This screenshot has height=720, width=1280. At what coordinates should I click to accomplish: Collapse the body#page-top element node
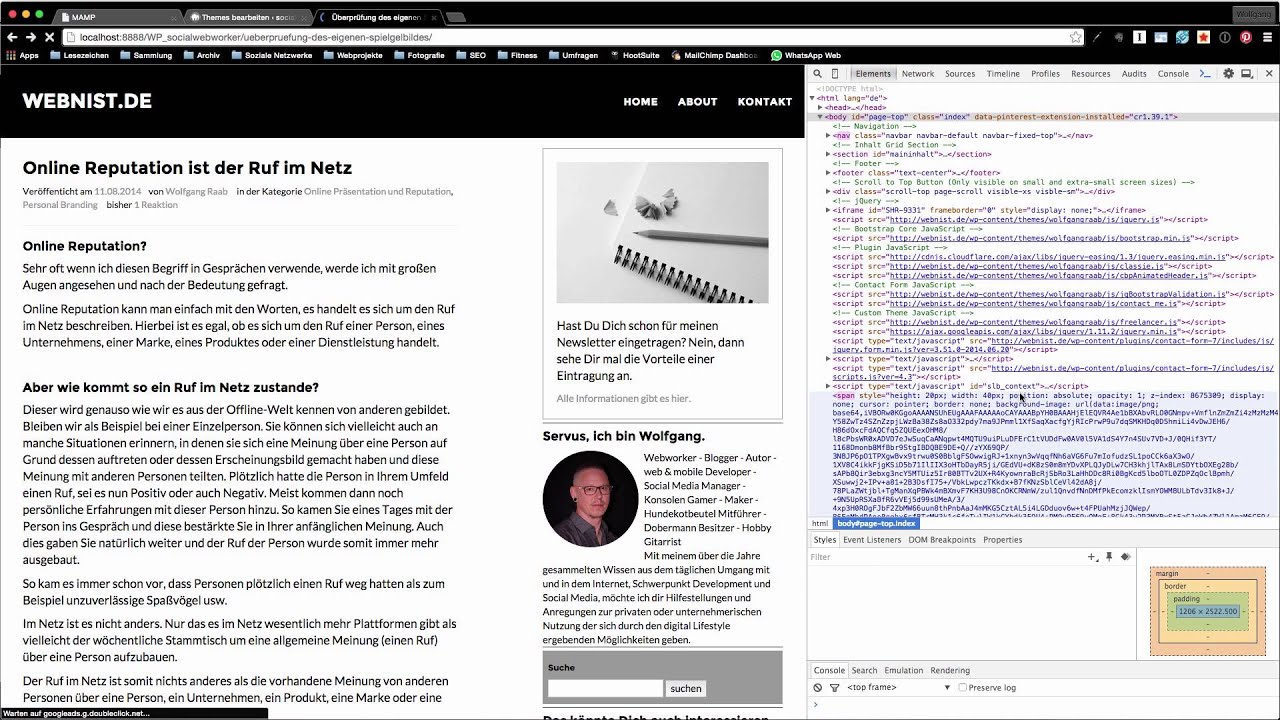coord(821,117)
